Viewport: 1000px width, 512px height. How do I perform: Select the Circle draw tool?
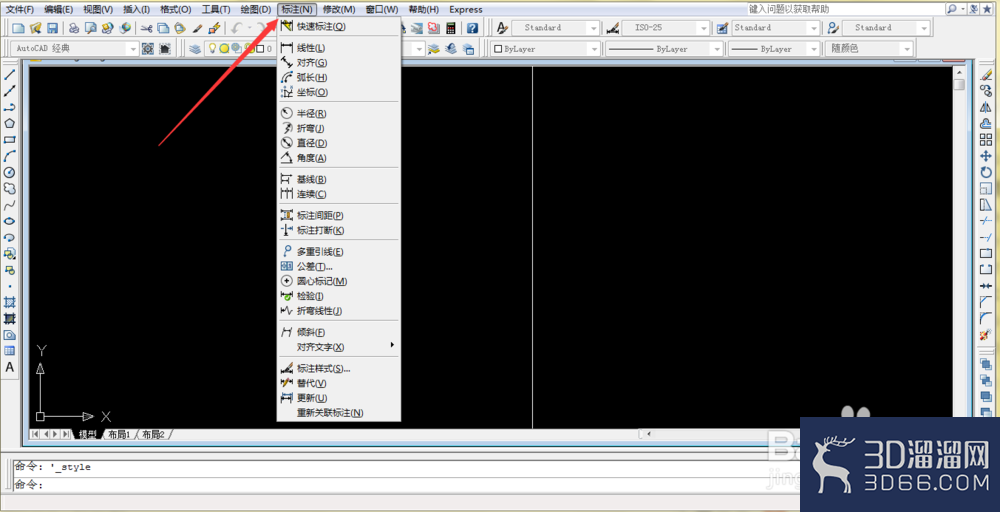click(x=10, y=172)
